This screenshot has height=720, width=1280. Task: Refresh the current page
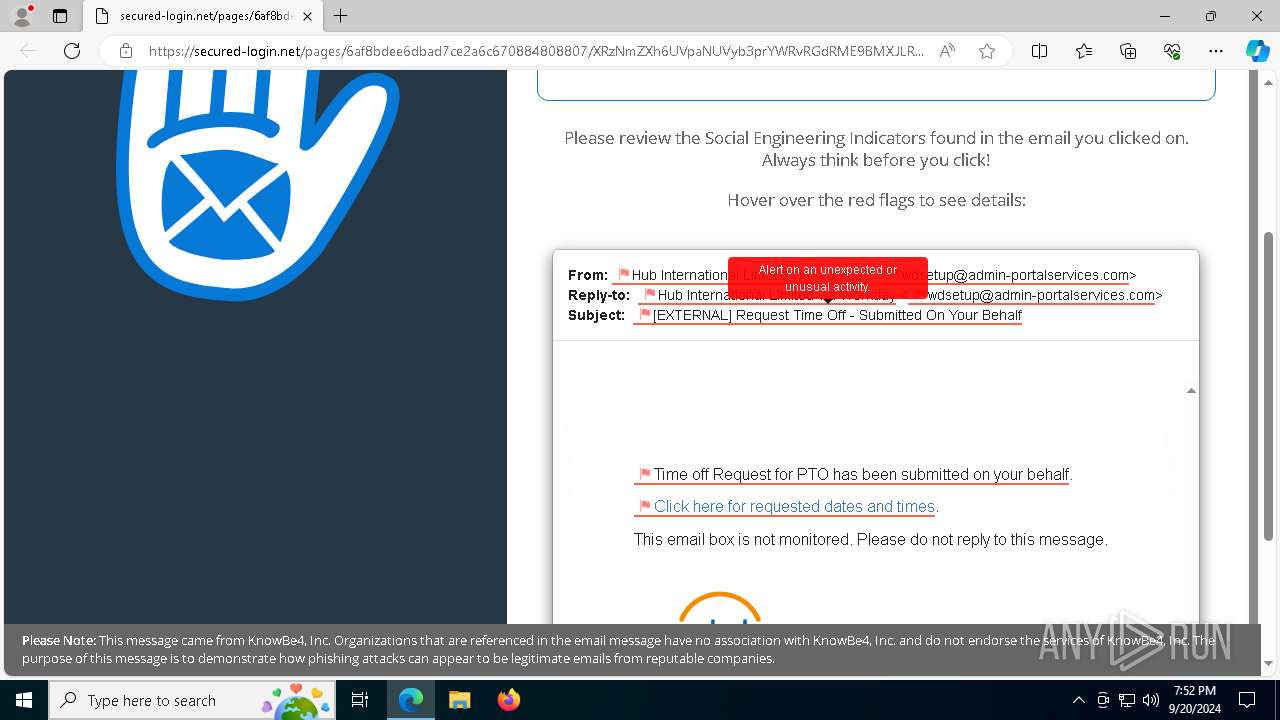[72, 51]
